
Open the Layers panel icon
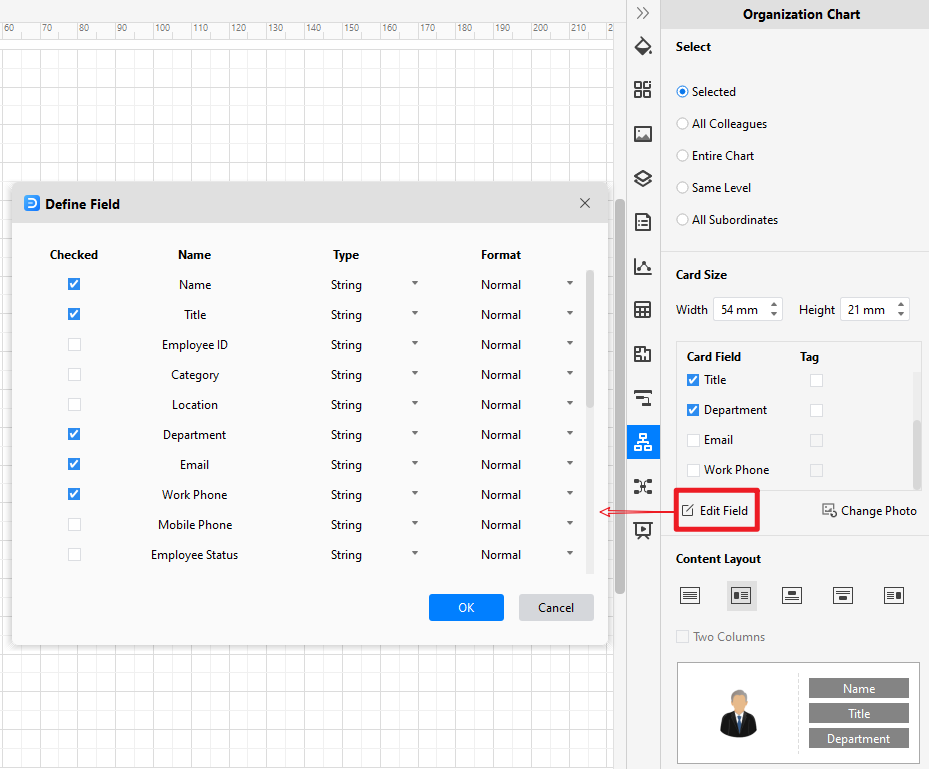[643, 178]
